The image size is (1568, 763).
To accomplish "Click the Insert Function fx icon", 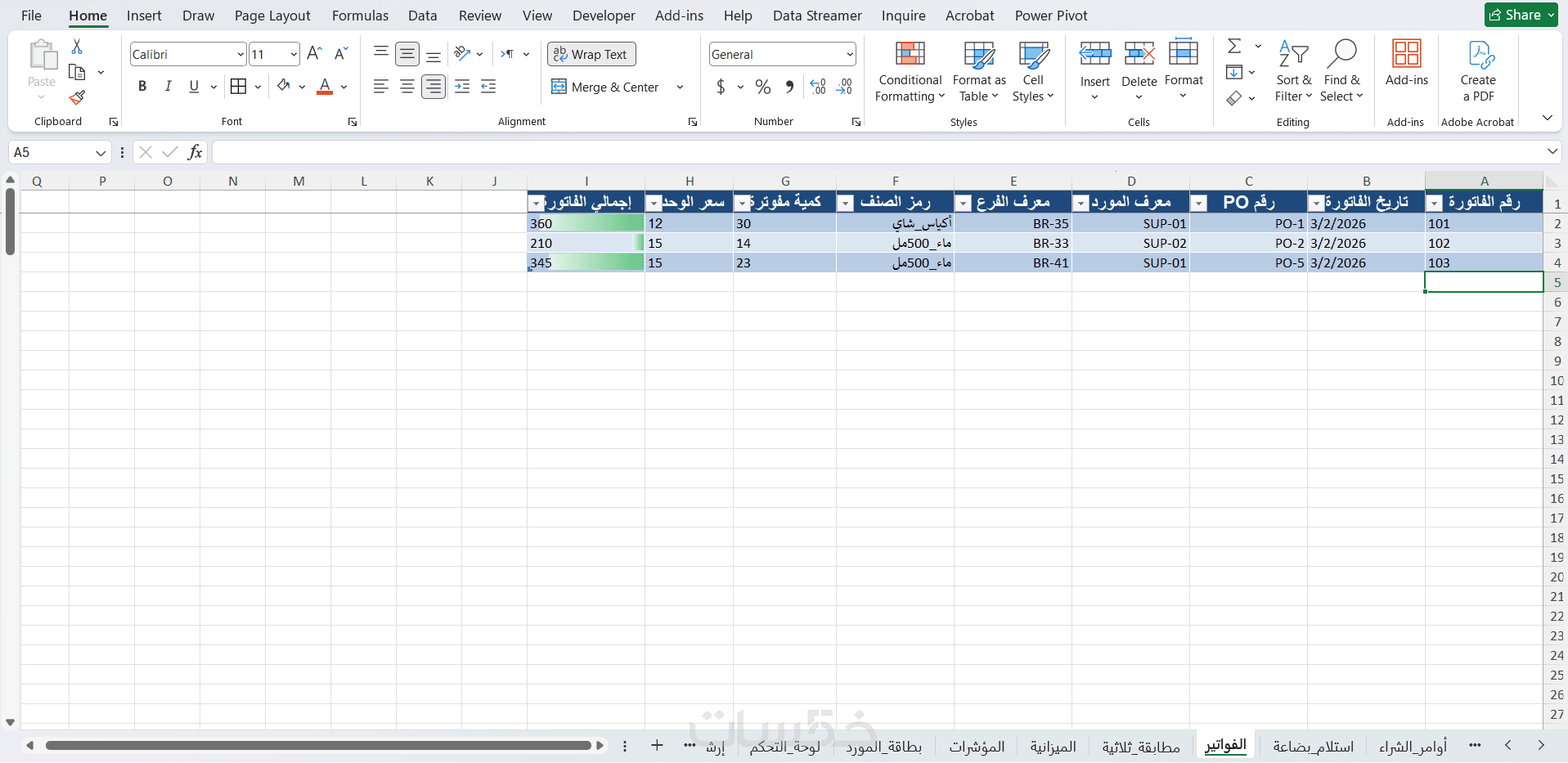I will 195,152.
